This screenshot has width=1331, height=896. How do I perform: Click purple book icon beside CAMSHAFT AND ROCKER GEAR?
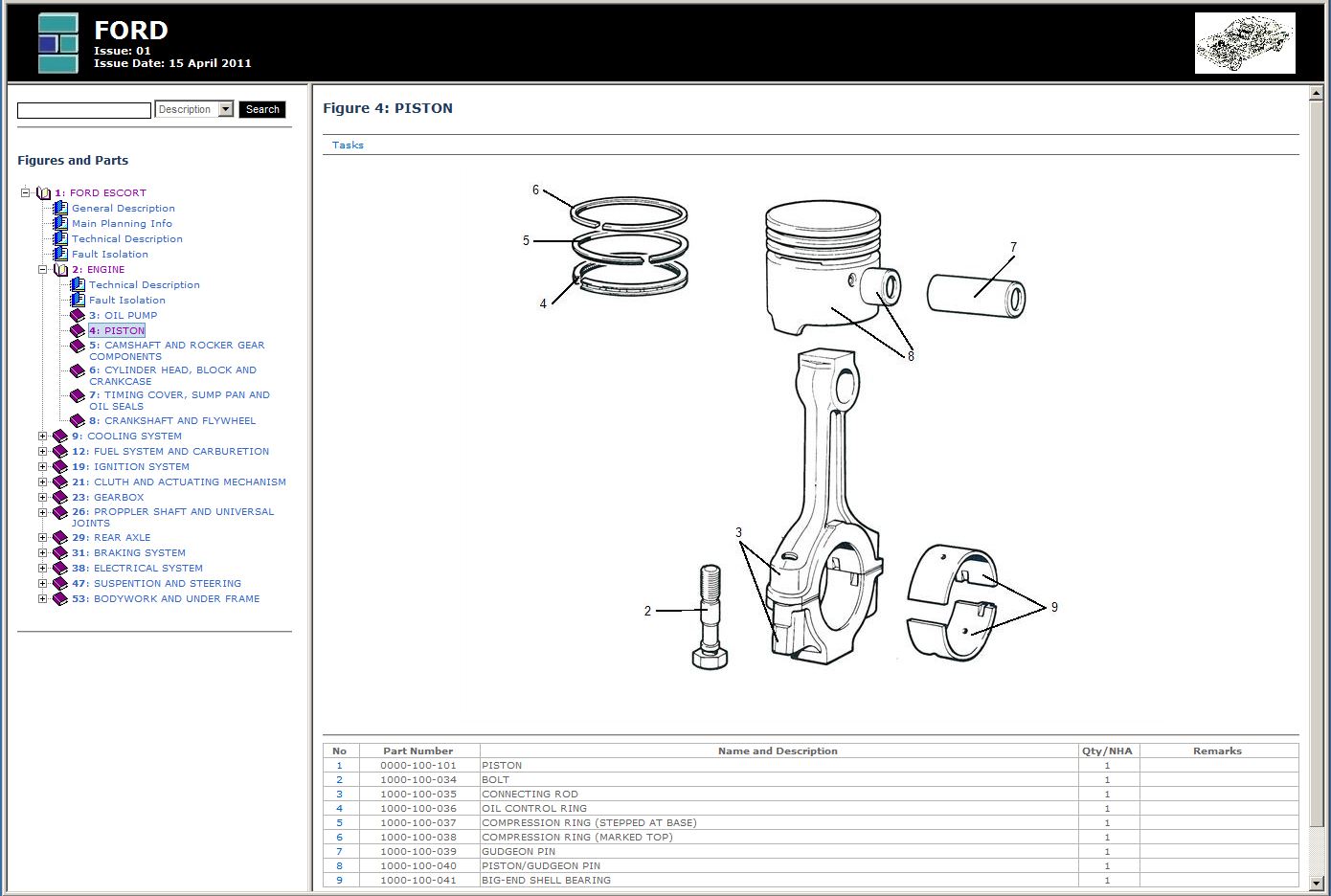78,346
